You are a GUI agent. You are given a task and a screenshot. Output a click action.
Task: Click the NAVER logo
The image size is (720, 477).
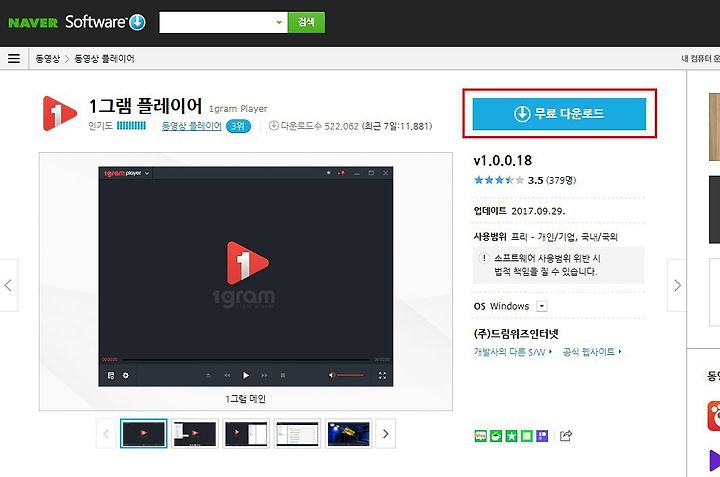[x=33, y=22]
